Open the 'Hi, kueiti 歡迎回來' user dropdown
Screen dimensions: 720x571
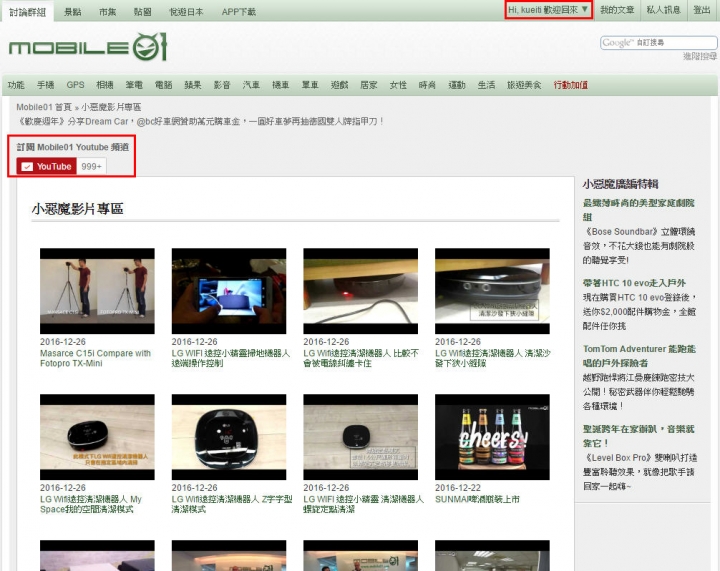[548, 10]
